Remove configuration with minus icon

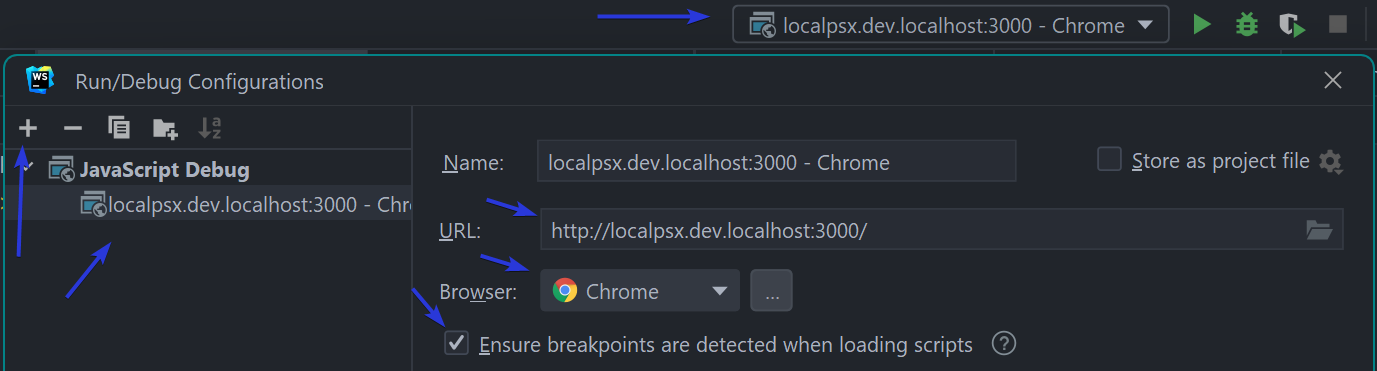click(x=72, y=128)
